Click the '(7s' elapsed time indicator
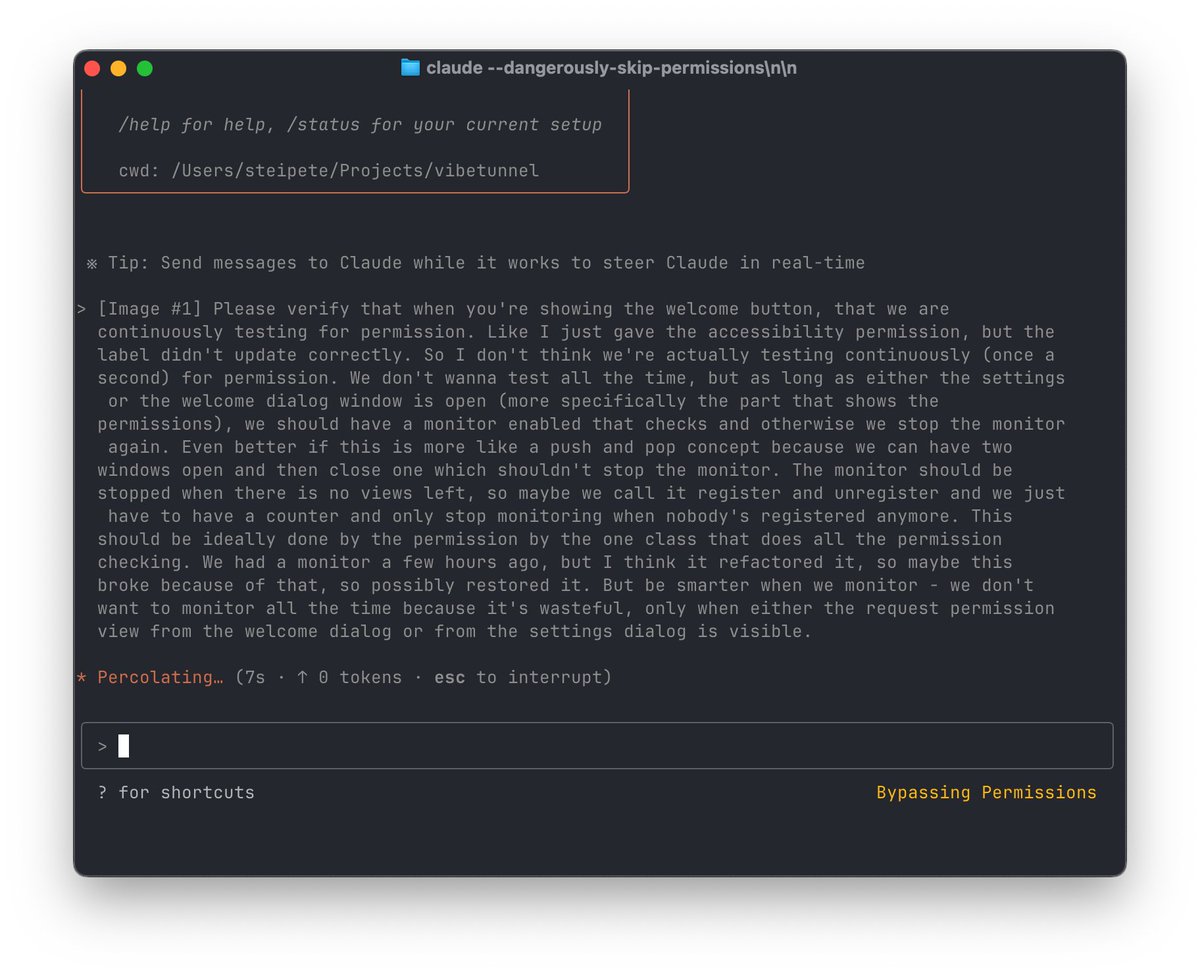The image size is (1200, 974). tap(250, 678)
